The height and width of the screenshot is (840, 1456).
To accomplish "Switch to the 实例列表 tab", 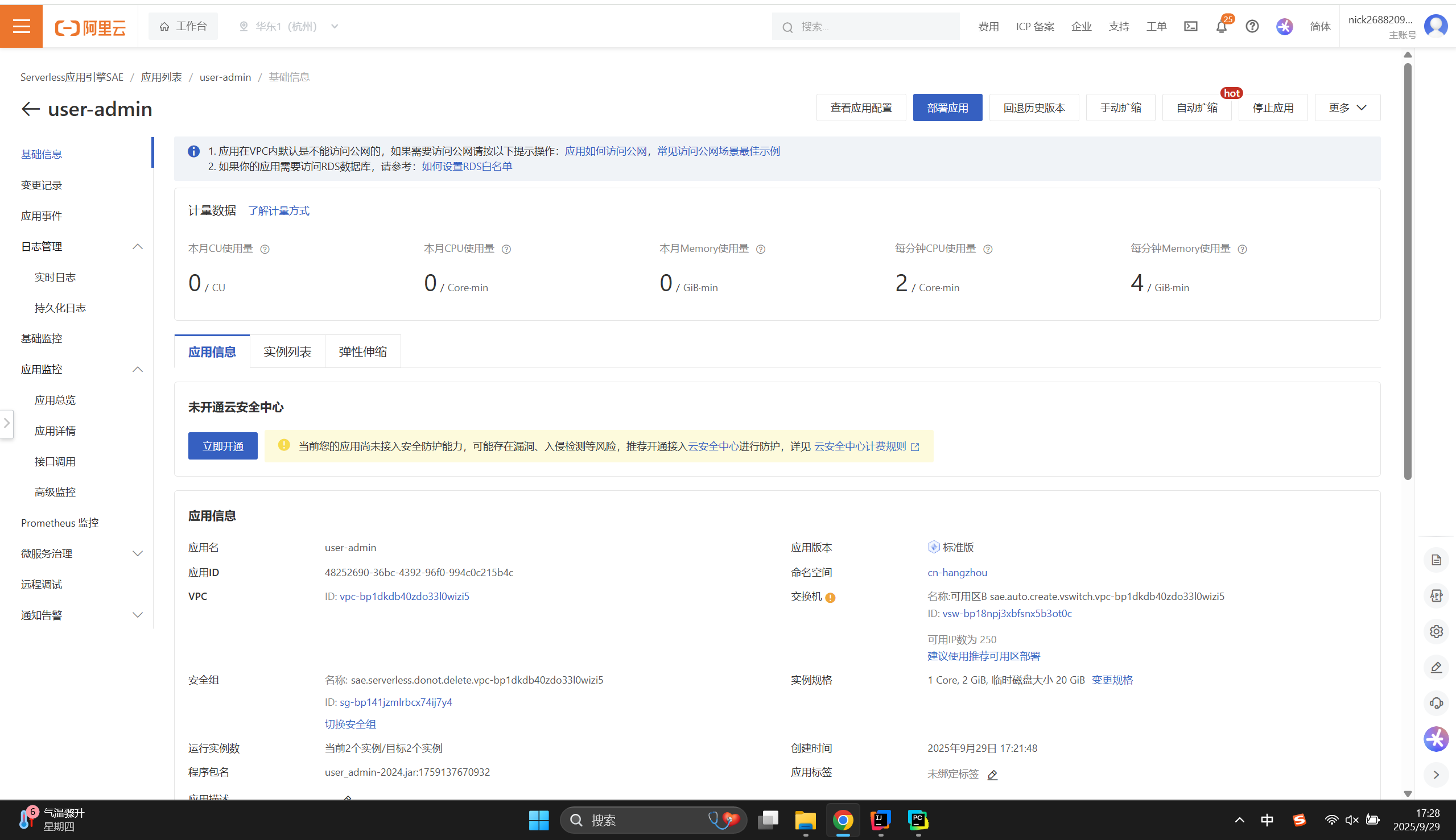I will click(287, 352).
